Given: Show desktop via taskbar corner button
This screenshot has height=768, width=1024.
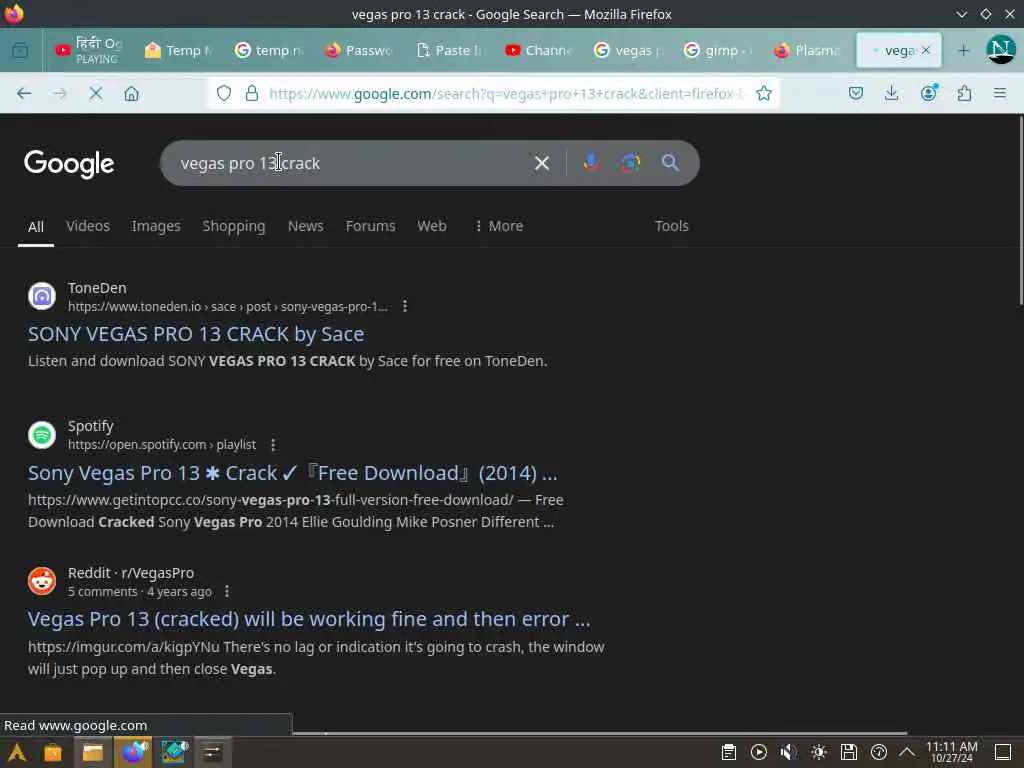Looking at the screenshot, I should pyautogui.click(x=1003, y=752).
